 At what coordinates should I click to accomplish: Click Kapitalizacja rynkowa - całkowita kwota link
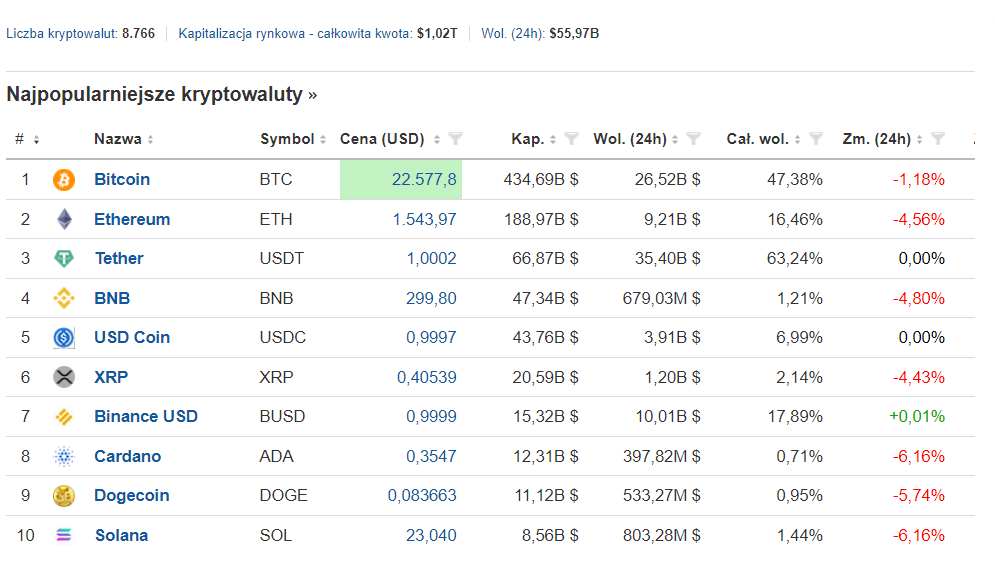[x=296, y=34]
